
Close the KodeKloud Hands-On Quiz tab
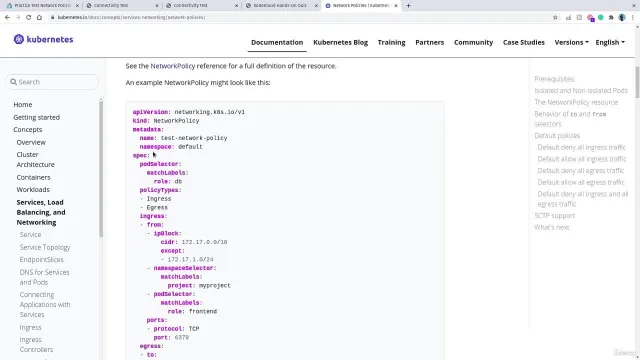click(316, 6)
